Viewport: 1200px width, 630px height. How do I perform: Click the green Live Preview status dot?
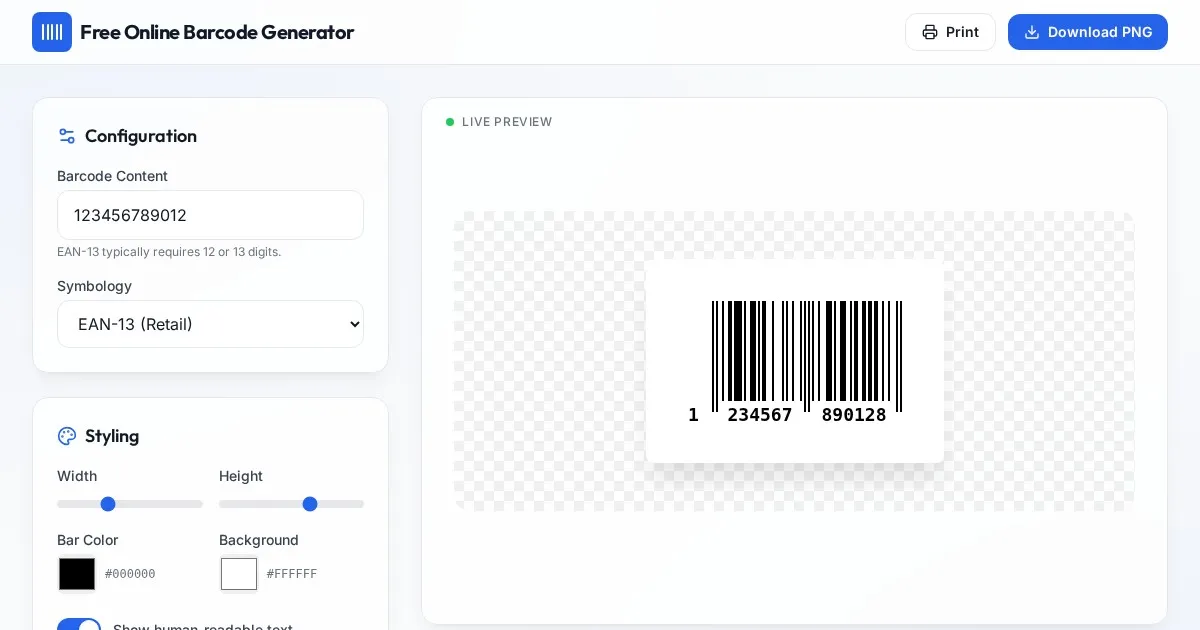tap(450, 122)
